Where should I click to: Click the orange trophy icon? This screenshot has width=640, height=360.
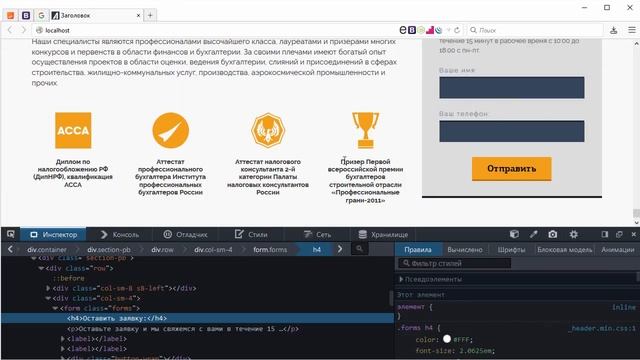(x=365, y=131)
